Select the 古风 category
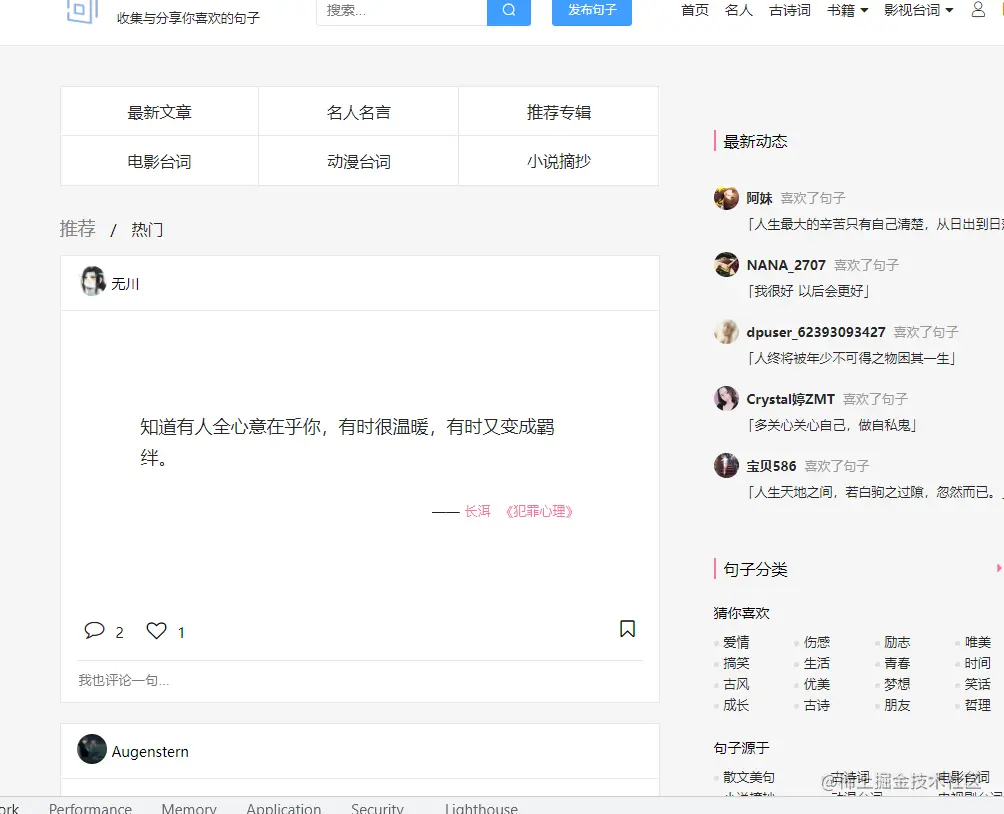 click(736, 685)
